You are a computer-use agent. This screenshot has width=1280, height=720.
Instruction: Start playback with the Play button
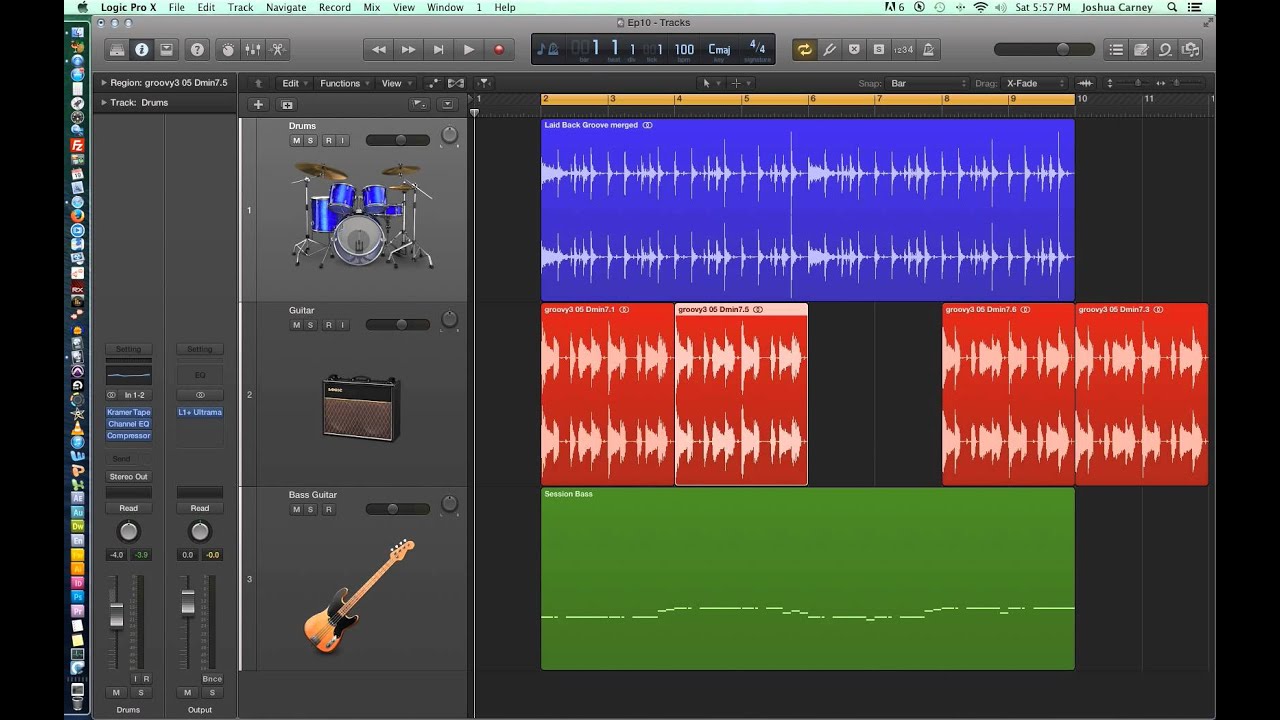469,49
